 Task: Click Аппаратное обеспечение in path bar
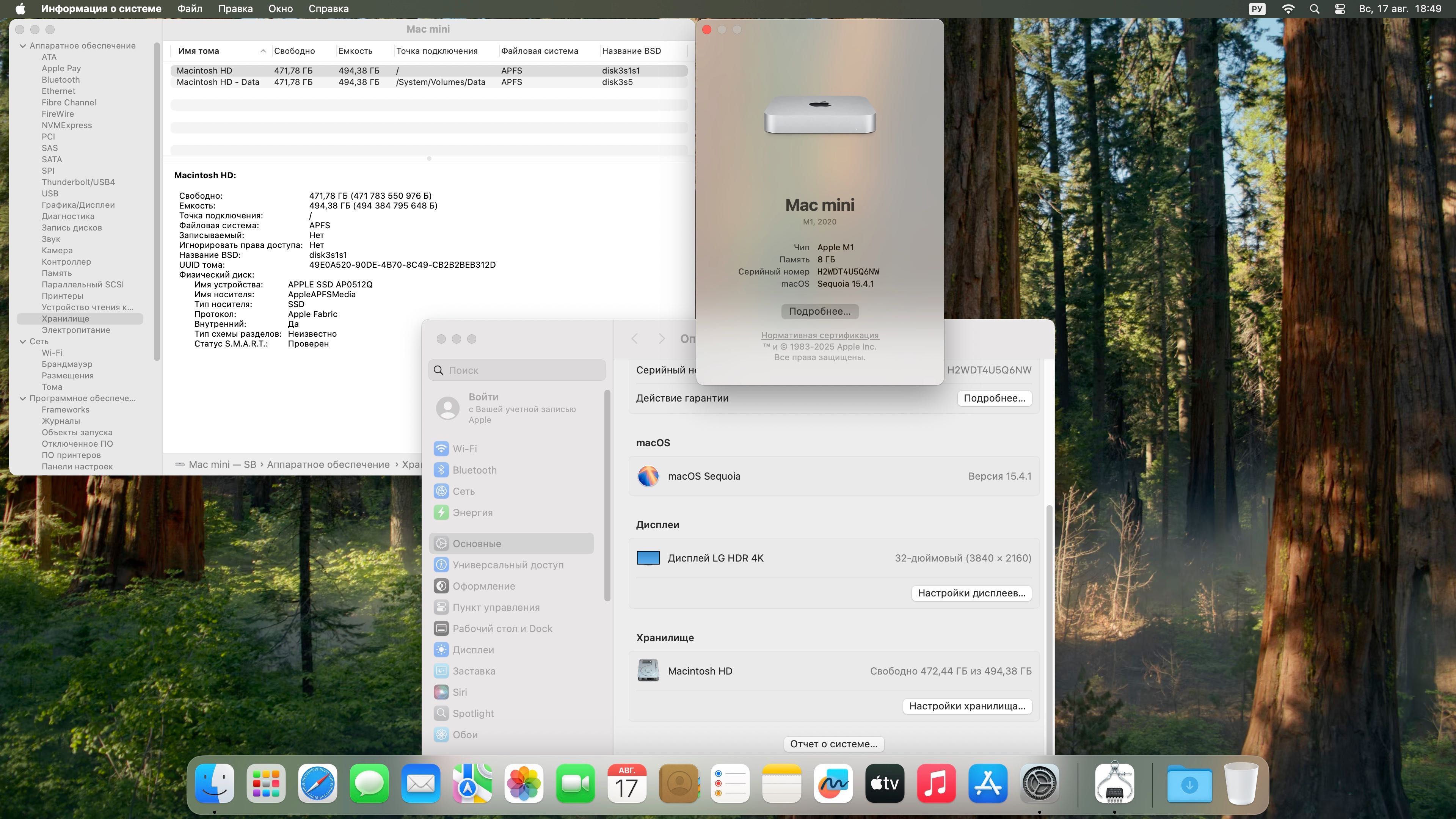pyautogui.click(x=328, y=464)
